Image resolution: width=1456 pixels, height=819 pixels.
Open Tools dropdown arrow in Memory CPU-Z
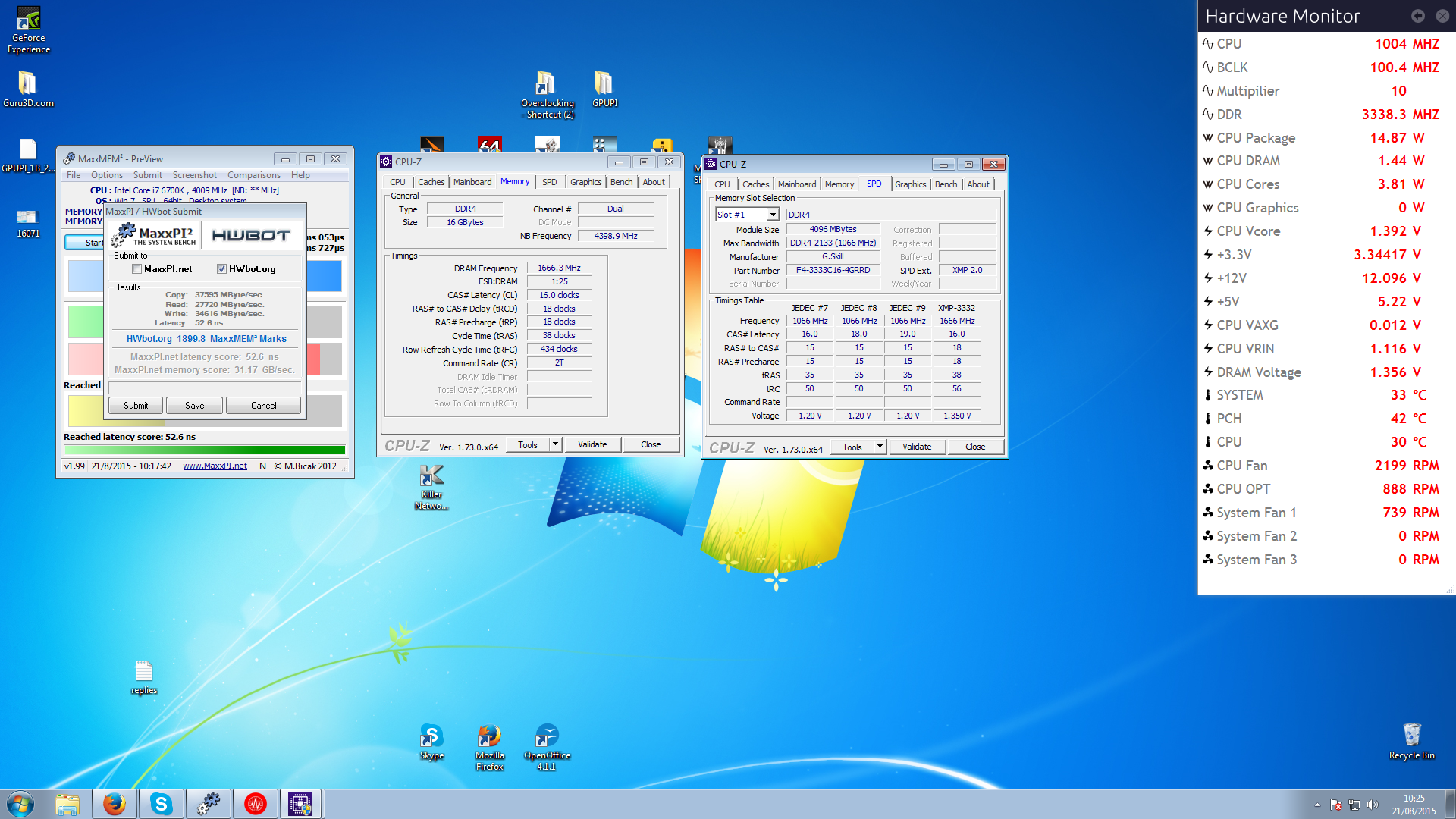[x=555, y=444]
